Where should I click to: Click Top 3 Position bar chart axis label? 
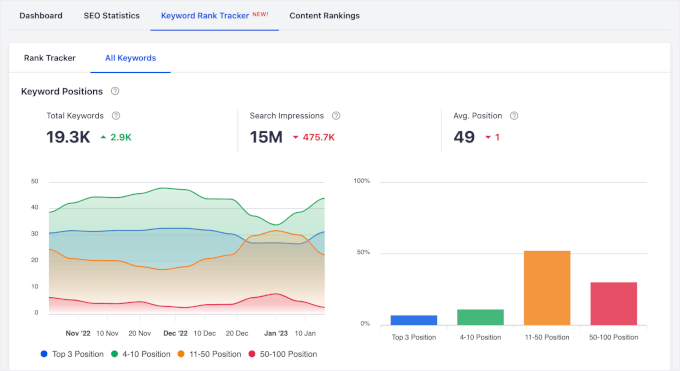414,337
